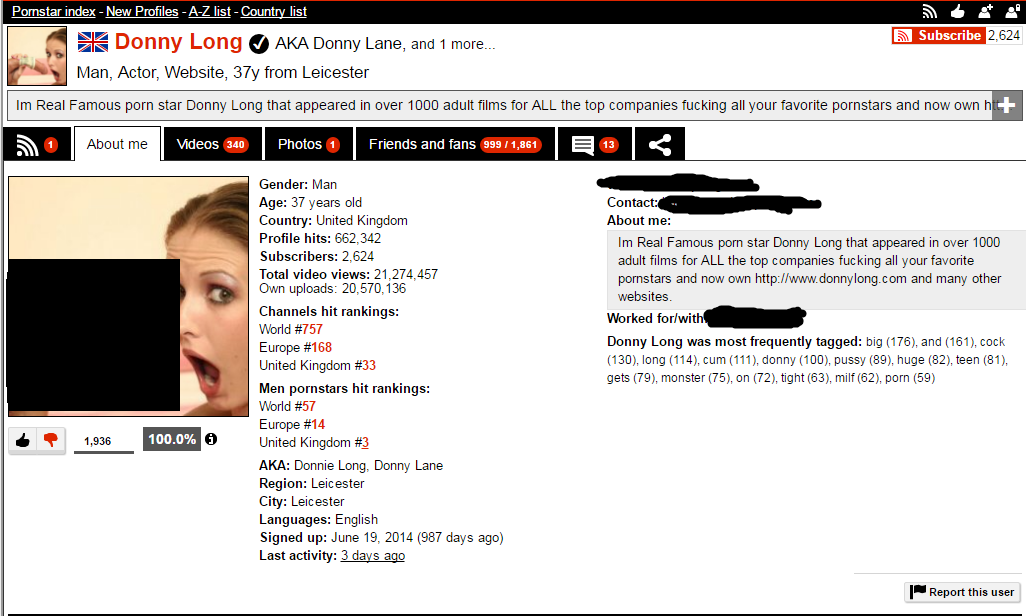Click the "Own uploads: 20,570,136" line
1026x616 pixels.
(x=332, y=289)
